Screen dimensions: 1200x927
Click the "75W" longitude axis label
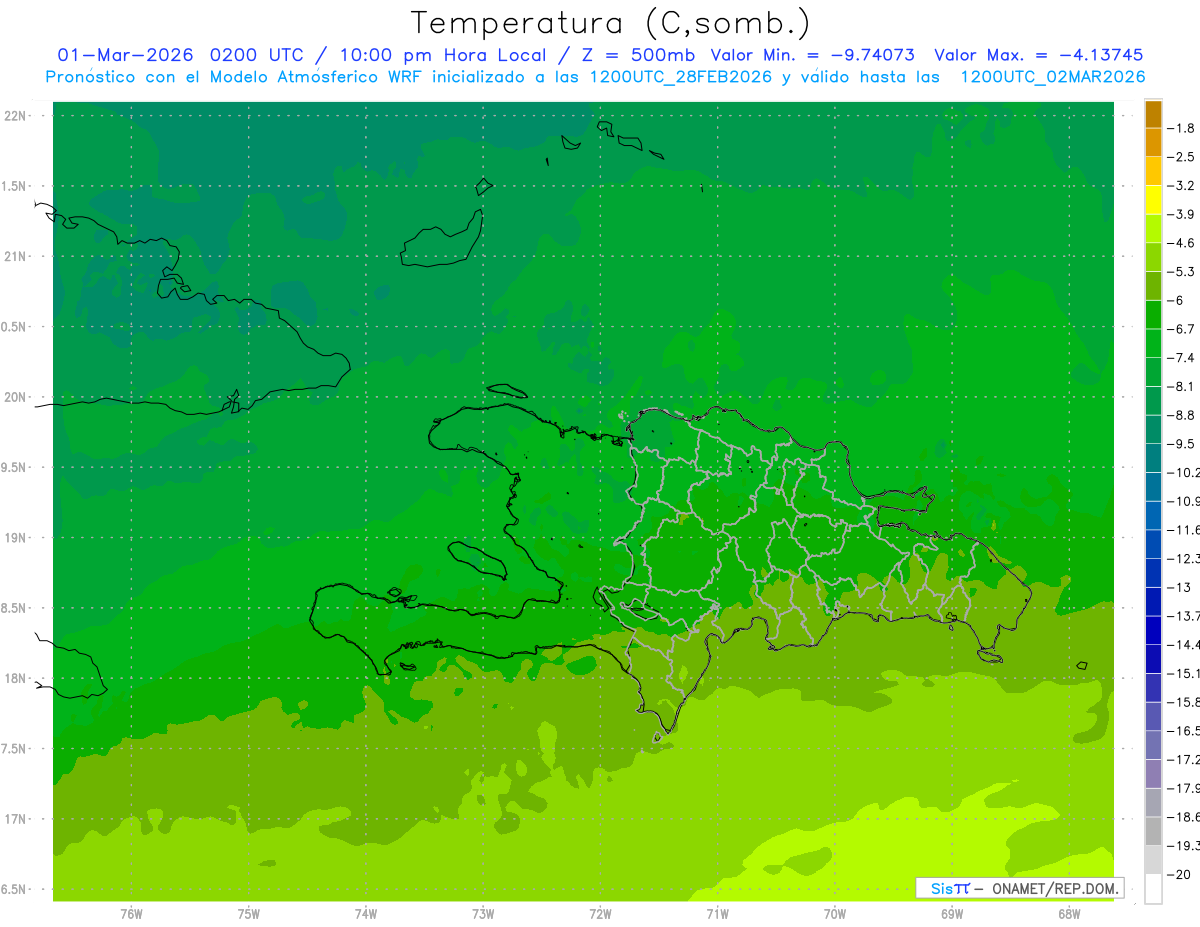pyautogui.click(x=249, y=914)
